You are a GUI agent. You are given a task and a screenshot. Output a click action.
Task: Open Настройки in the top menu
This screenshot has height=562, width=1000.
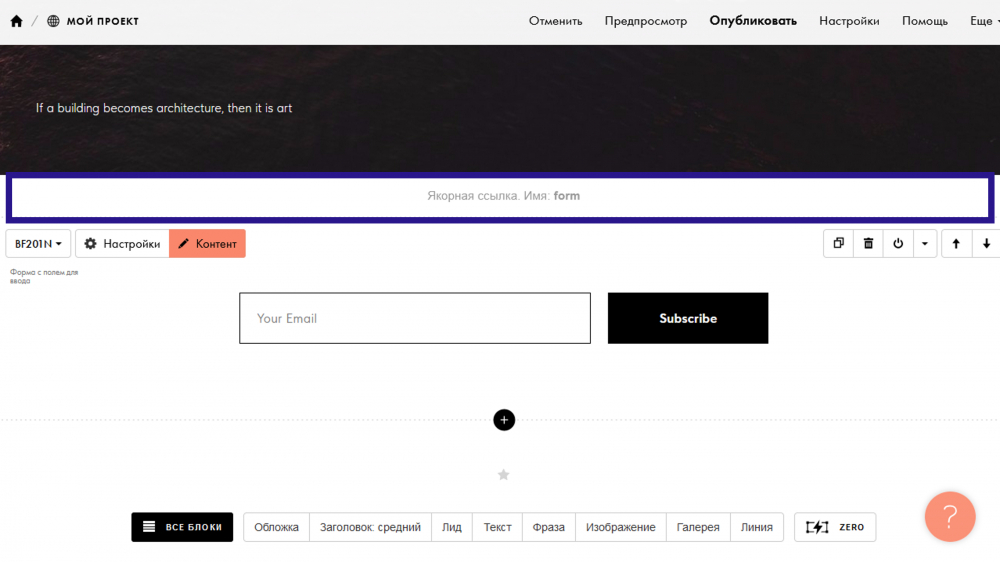(x=849, y=21)
